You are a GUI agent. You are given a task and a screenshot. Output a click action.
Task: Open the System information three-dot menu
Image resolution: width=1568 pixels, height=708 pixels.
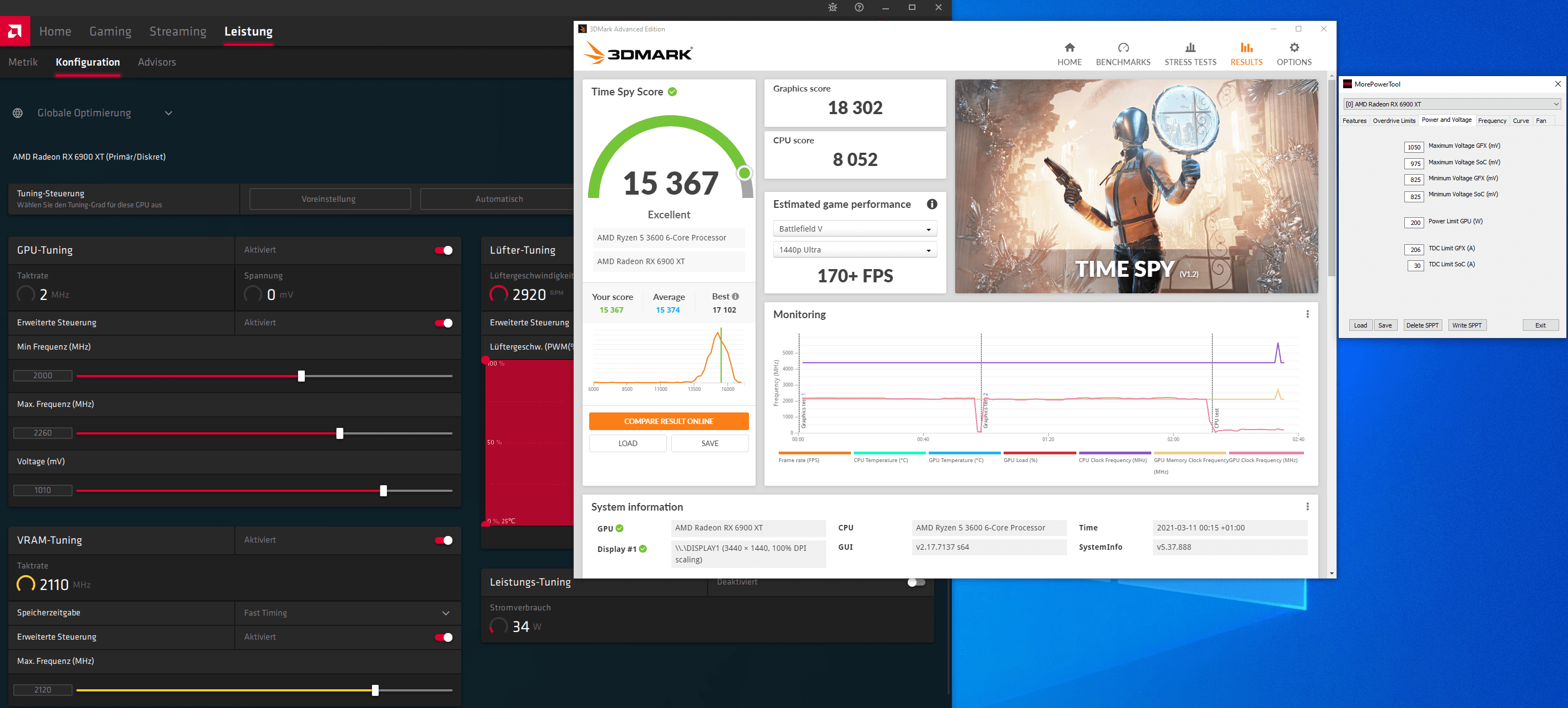pyautogui.click(x=1307, y=507)
